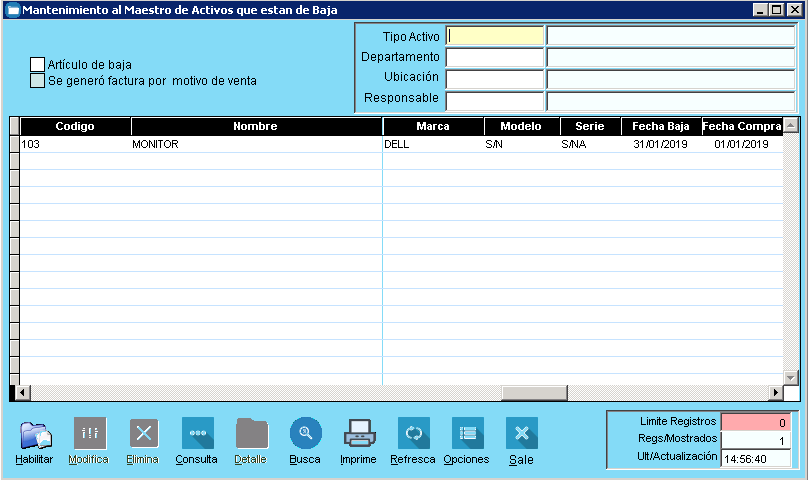Sort by the Codigo column header
808x480 pixels.
(75, 127)
